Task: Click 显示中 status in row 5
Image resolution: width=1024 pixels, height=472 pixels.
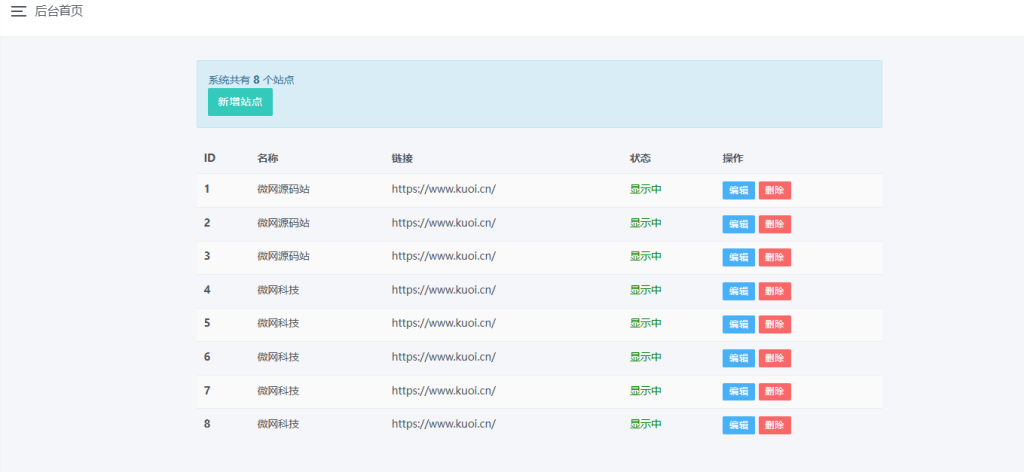Action: [645, 323]
